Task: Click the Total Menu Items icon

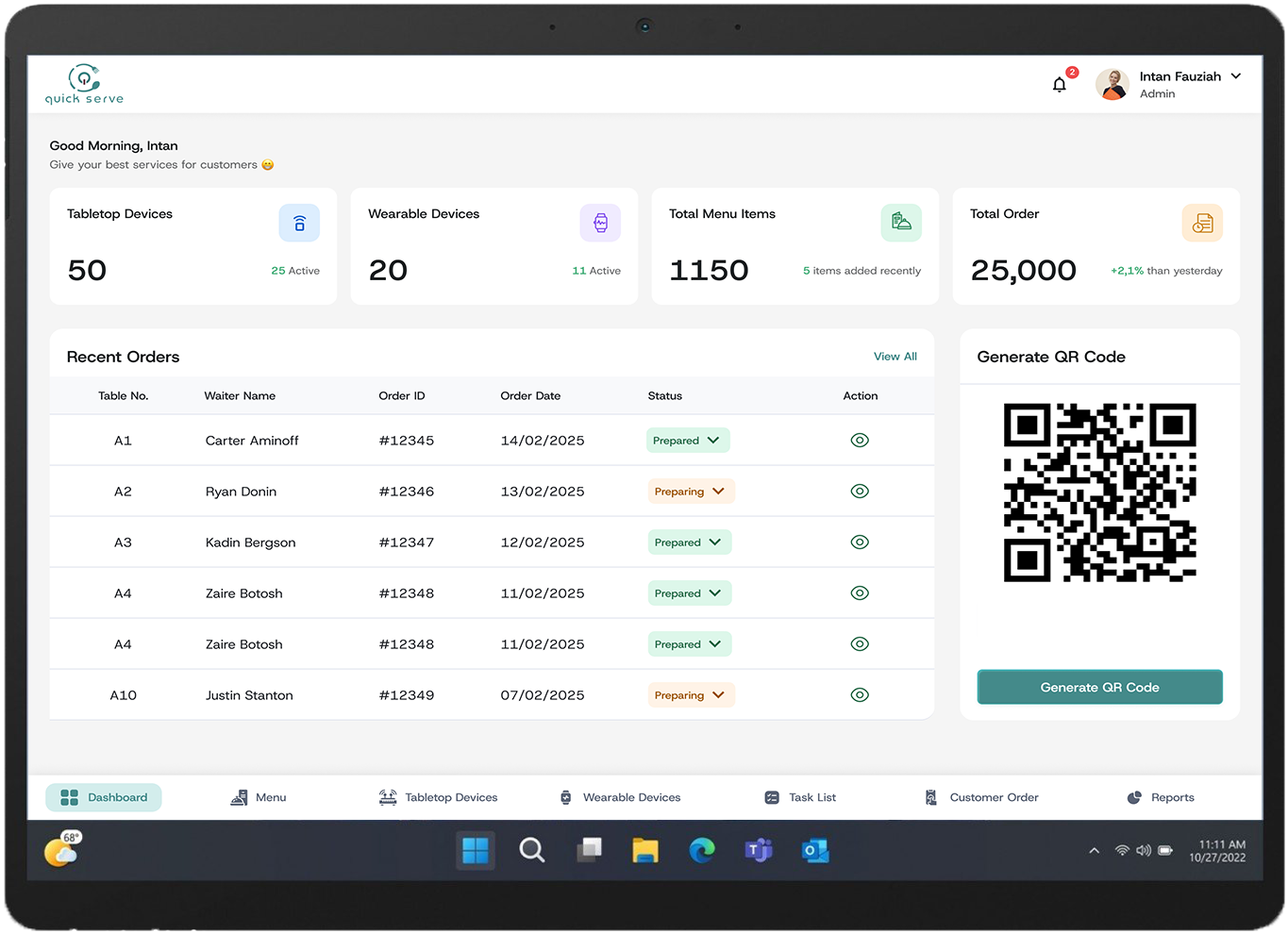Action: tap(901, 224)
